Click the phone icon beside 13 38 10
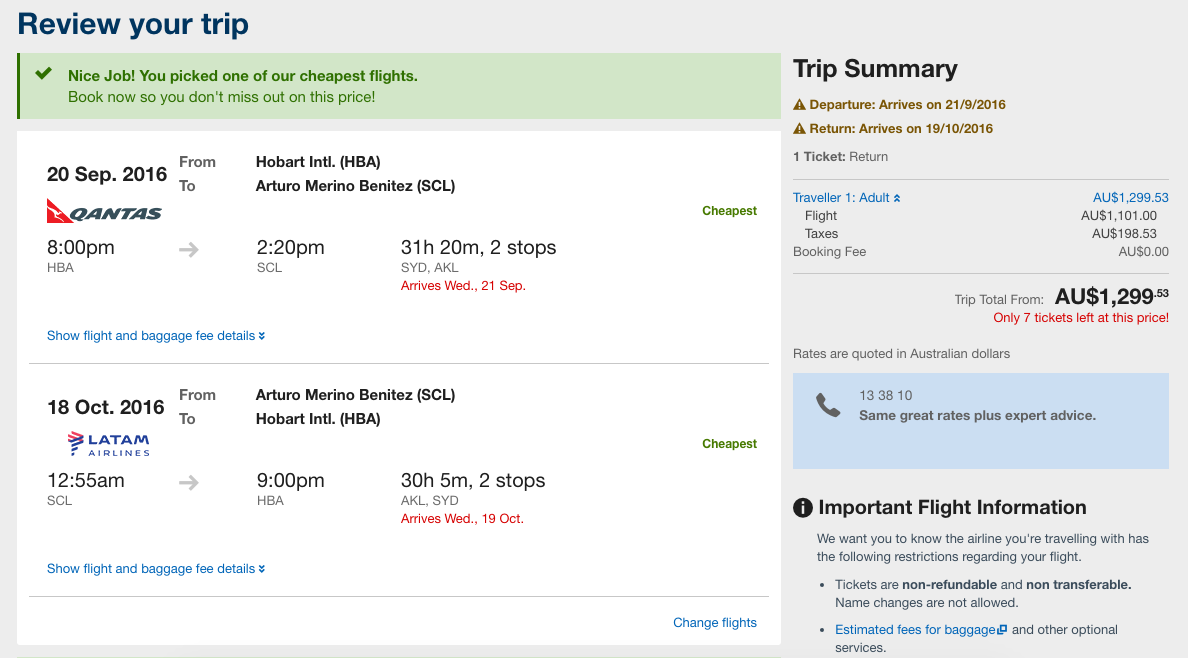The height and width of the screenshot is (658, 1188). (828, 406)
